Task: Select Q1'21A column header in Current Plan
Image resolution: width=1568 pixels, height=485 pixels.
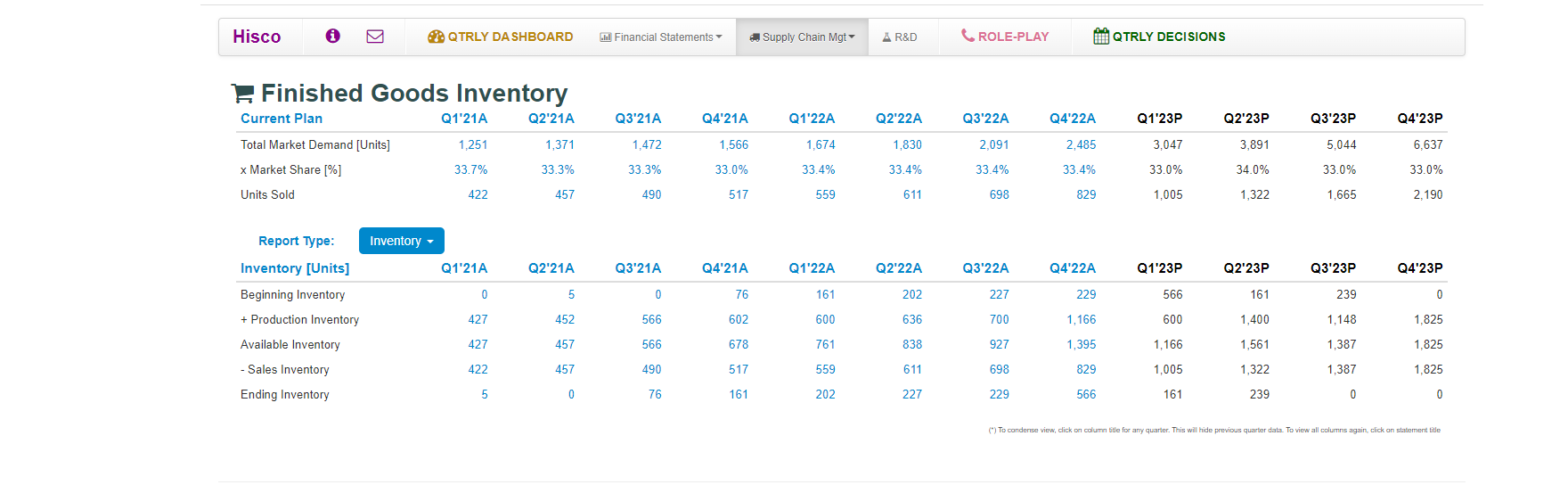Action: (464, 119)
